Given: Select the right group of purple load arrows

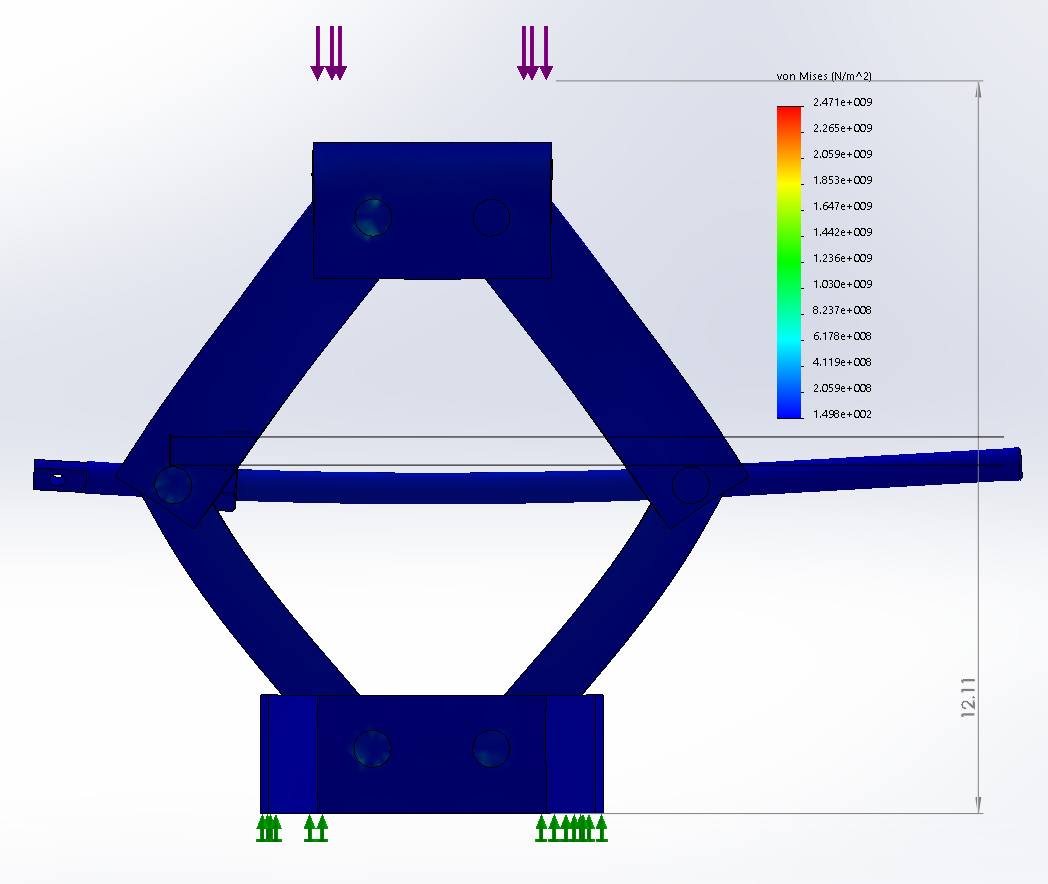Looking at the screenshot, I should click(535, 53).
